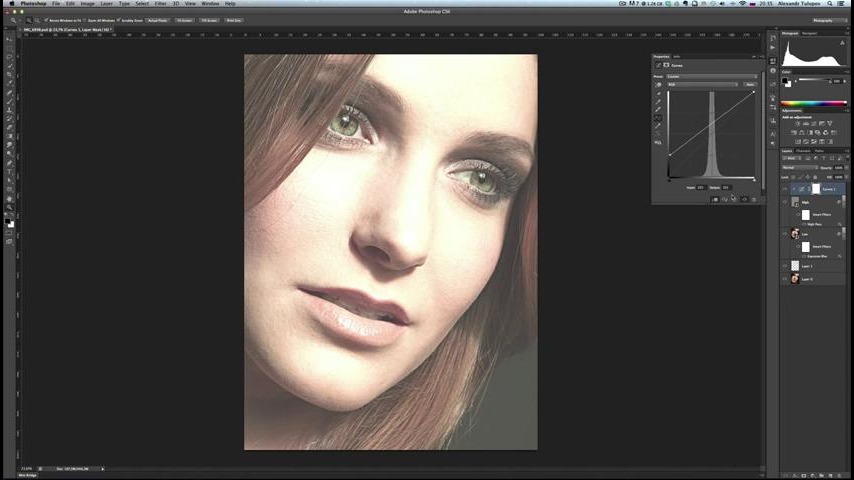This screenshot has height=480, width=854.
Task: Toggle Scrubby Zoom checkbox
Action: [119, 20]
